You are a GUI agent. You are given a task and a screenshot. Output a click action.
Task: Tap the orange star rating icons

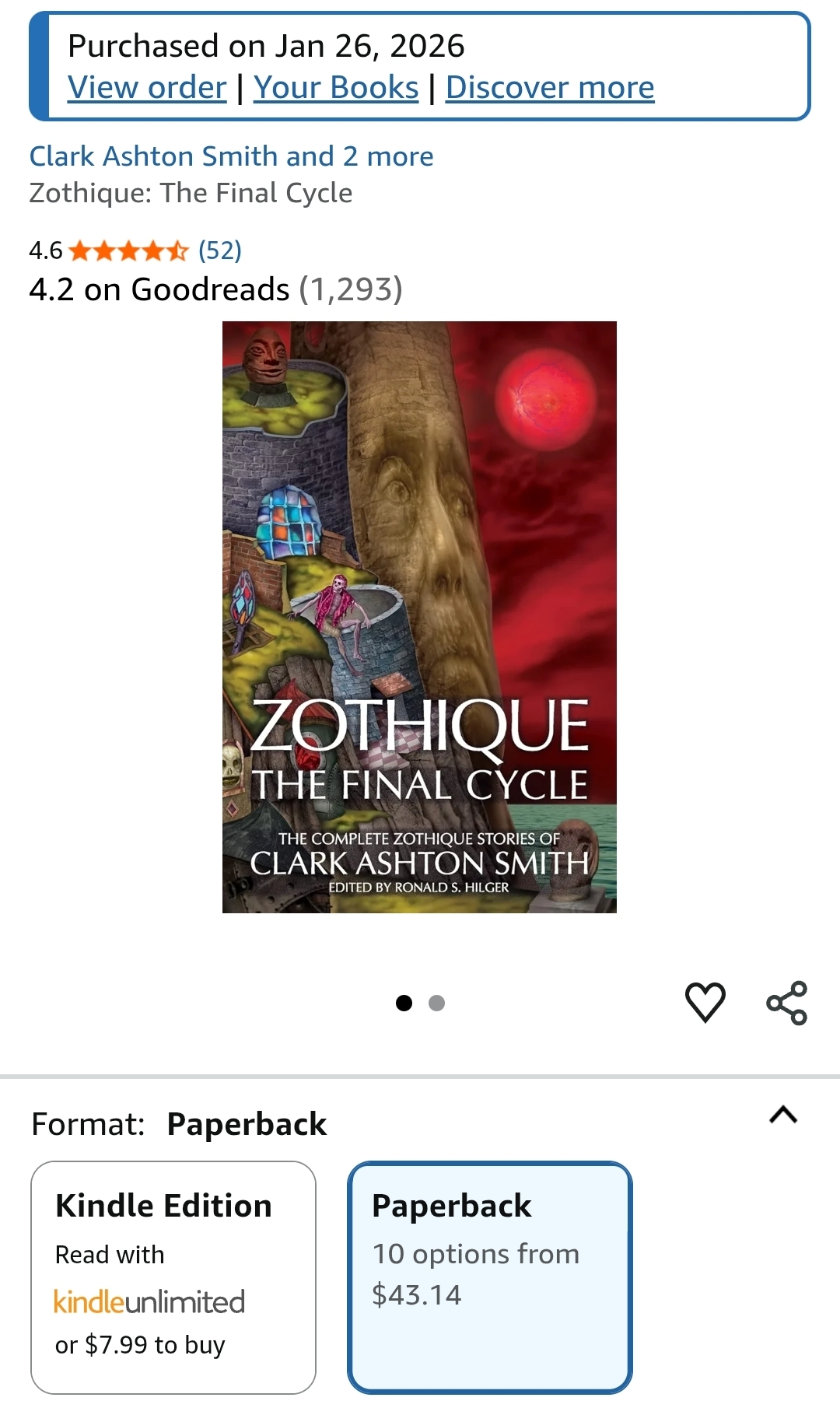click(128, 250)
